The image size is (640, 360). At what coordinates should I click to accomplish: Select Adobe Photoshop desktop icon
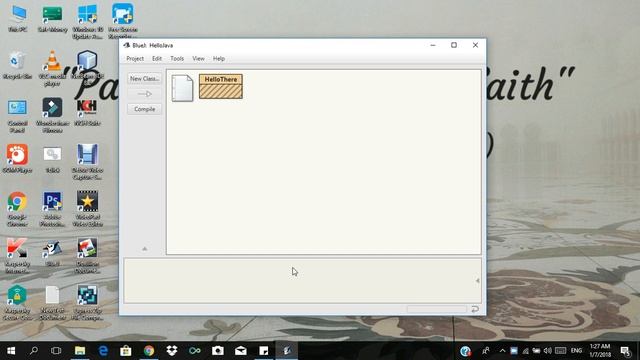point(52,209)
